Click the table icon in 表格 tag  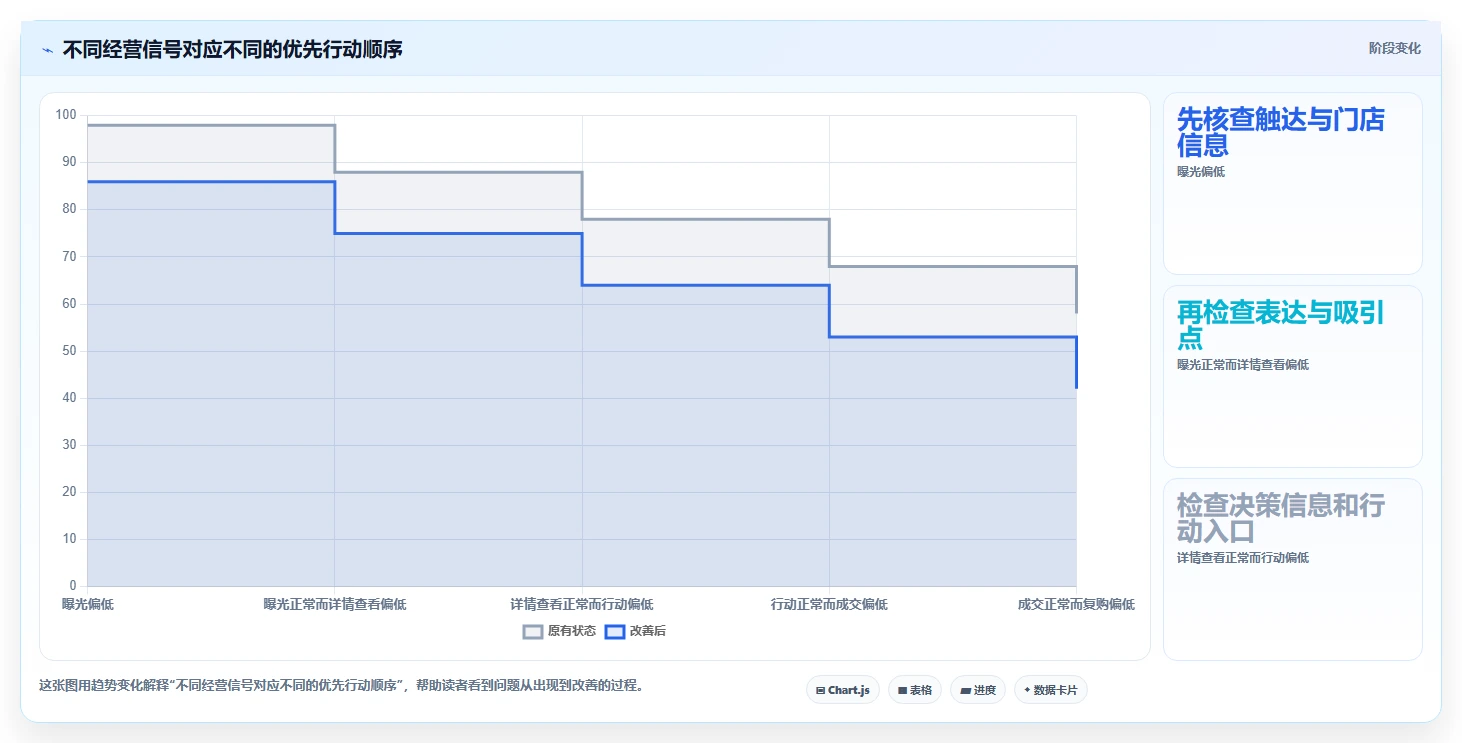click(x=902, y=690)
